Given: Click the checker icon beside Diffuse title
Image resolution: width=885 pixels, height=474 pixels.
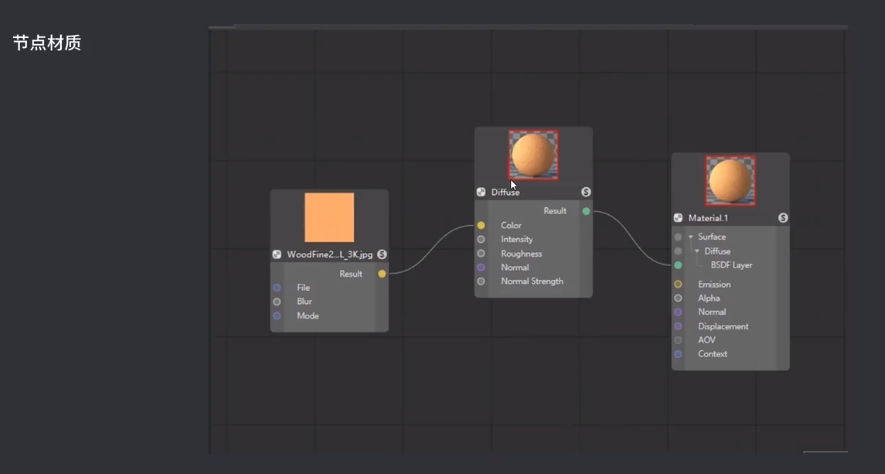Looking at the screenshot, I should (x=481, y=192).
